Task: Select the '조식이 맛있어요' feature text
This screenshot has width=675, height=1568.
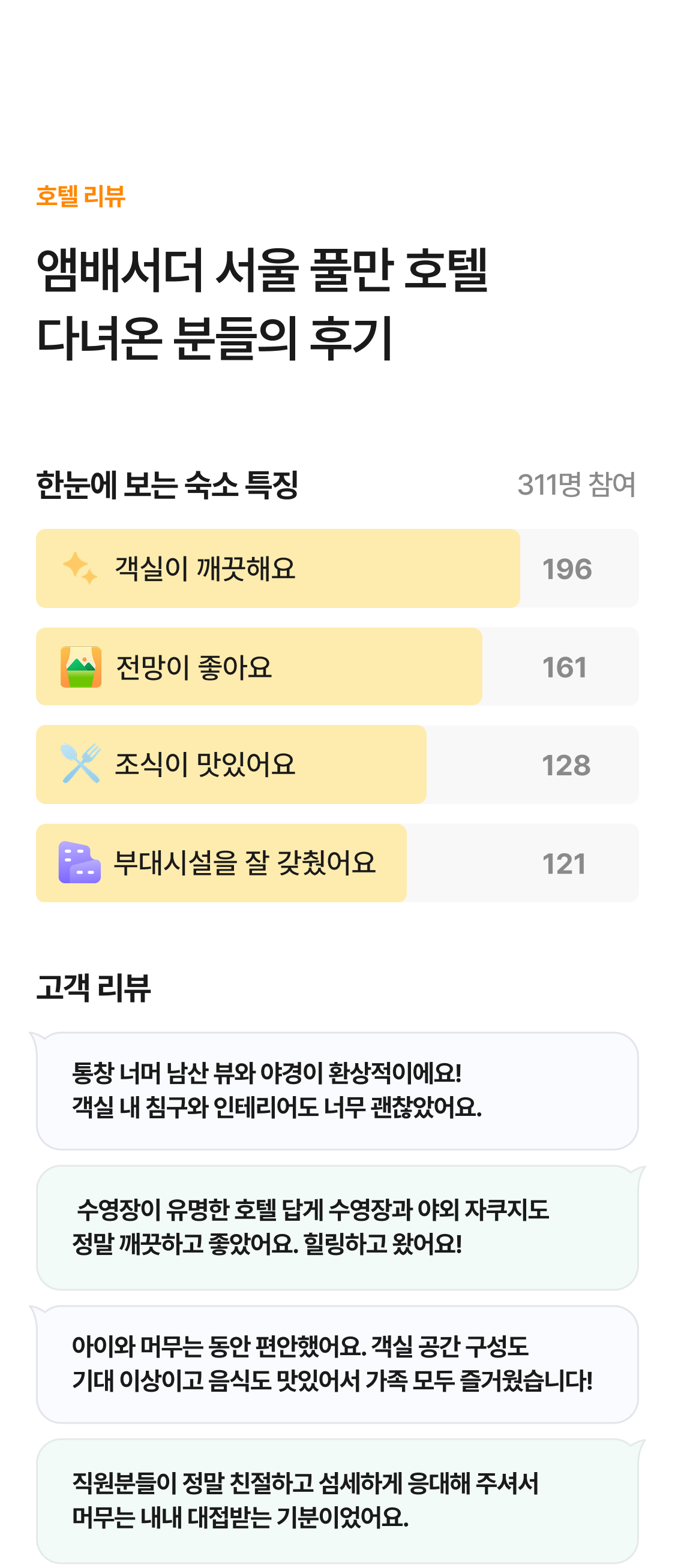Action: click(x=205, y=764)
